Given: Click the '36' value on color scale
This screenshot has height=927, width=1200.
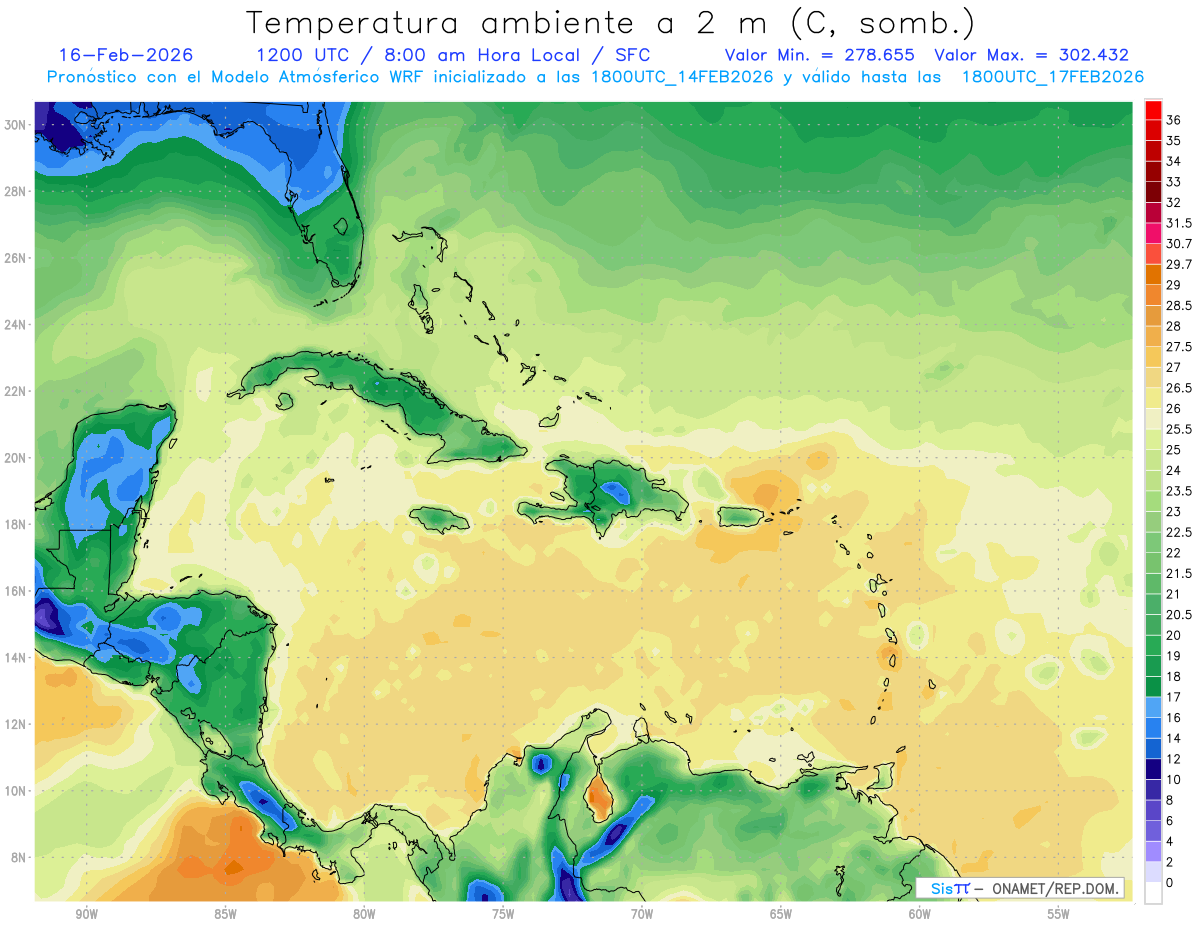Looking at the screenshot, I should pyautogui.click(x=1174, y=120).
